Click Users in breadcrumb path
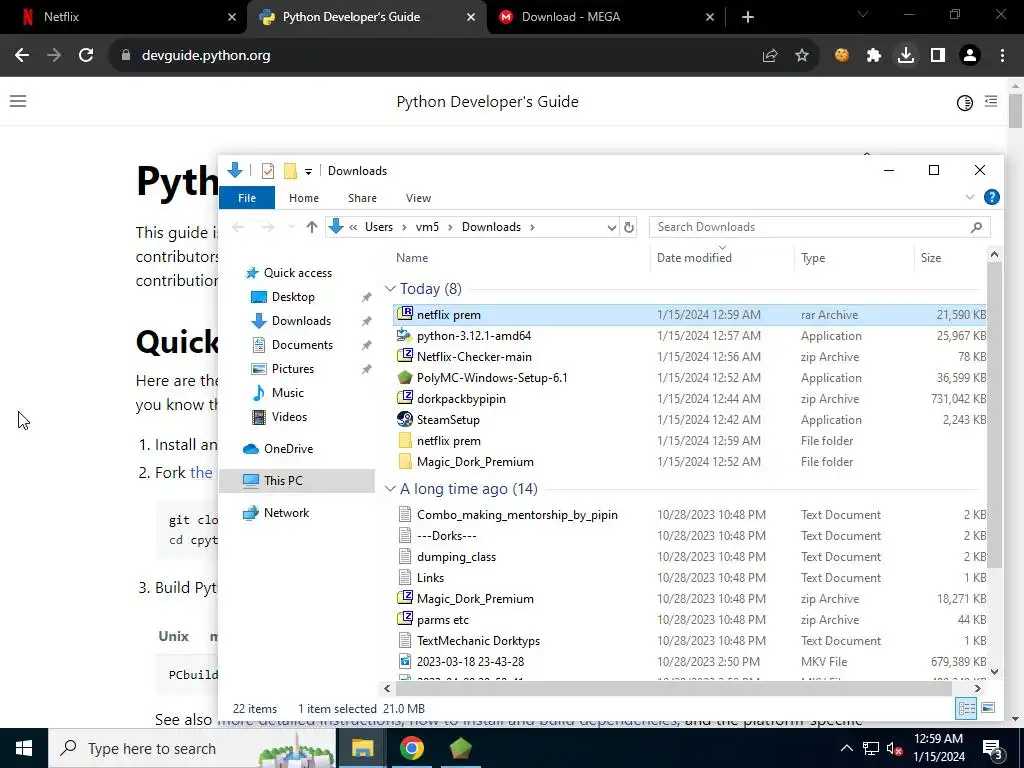Image resolution: width=1024 pixels, height=768 pixels. (x=379, y=227)
